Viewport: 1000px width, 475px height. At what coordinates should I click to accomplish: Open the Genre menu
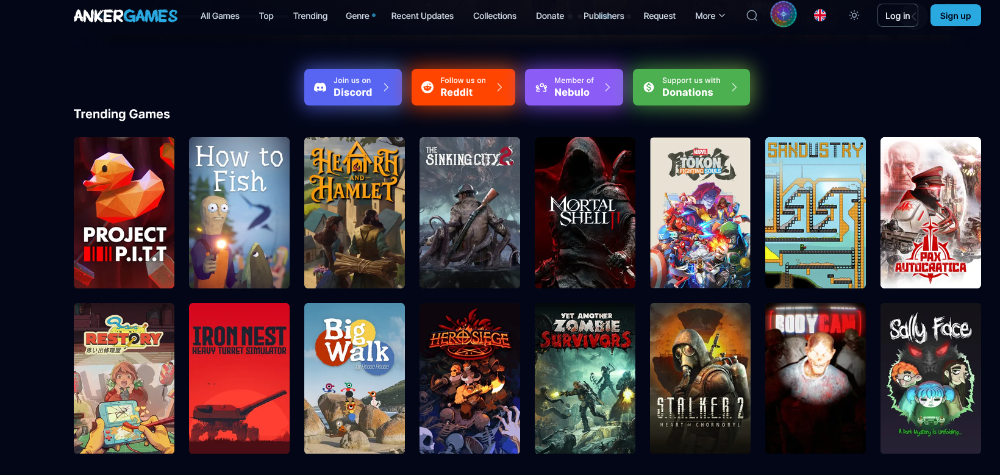coord(357,16)
